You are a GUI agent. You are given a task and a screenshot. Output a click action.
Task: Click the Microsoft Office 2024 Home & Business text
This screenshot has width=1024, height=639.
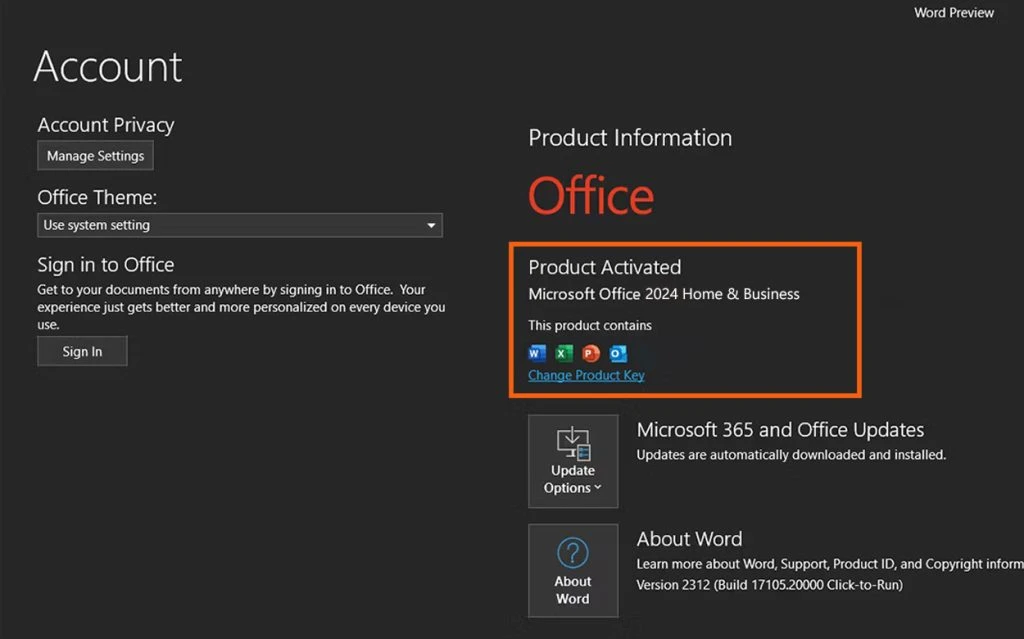tap(664, 294)
